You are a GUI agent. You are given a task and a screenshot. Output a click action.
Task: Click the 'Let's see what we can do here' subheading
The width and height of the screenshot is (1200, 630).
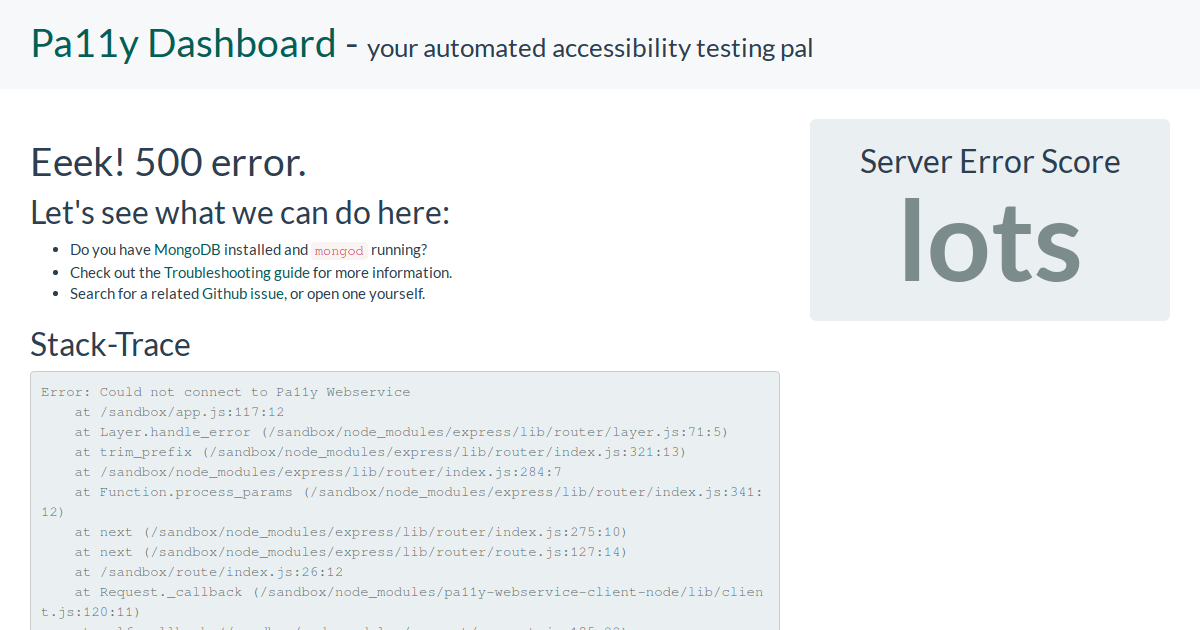pyautogui.click(x=241, y=212)
